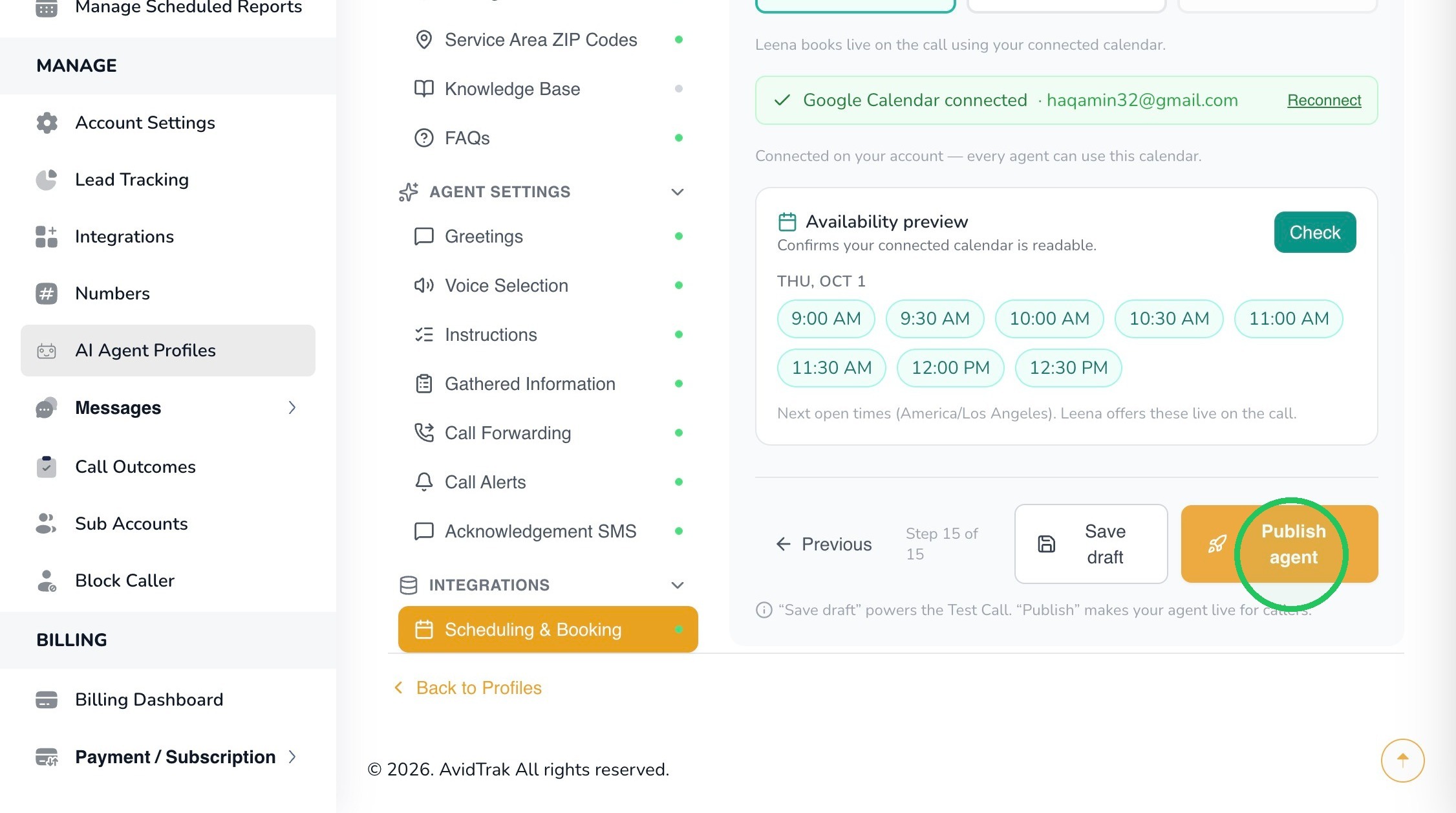Click the Voice Selection speaker icon
Image resolution: width=1456 pixels, height=813 pixels.
(423, 286)
